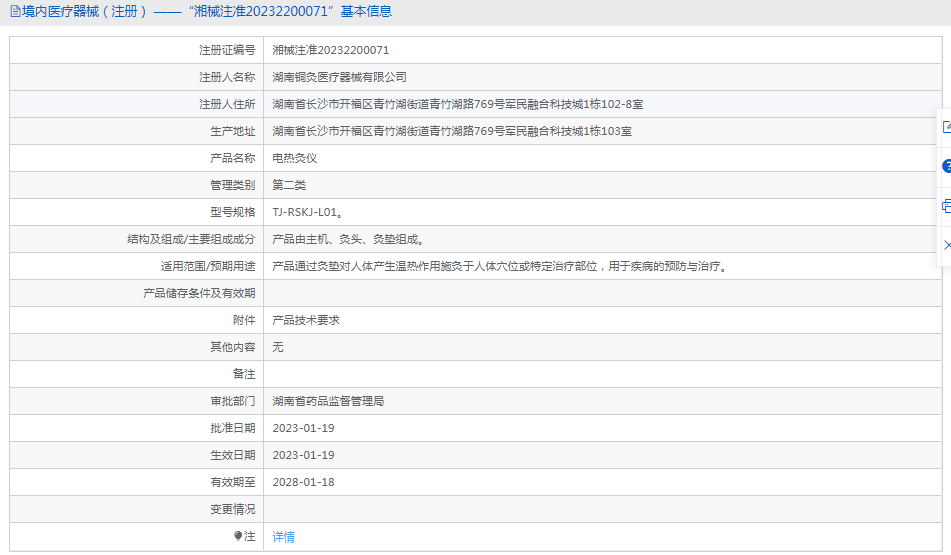Click the 变更情况 label

coord(233,510)
